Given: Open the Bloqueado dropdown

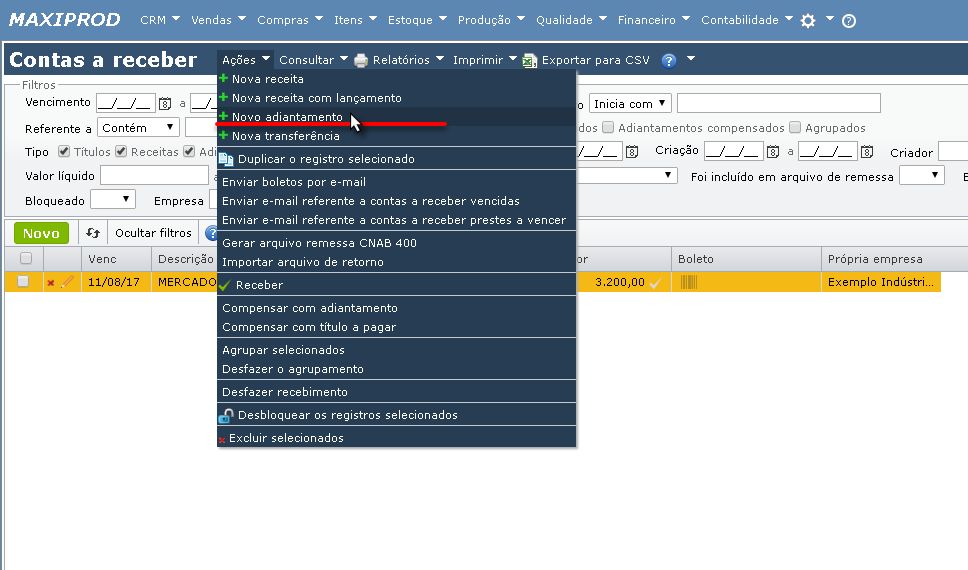Looking at the screenshot, I should 113,199.
